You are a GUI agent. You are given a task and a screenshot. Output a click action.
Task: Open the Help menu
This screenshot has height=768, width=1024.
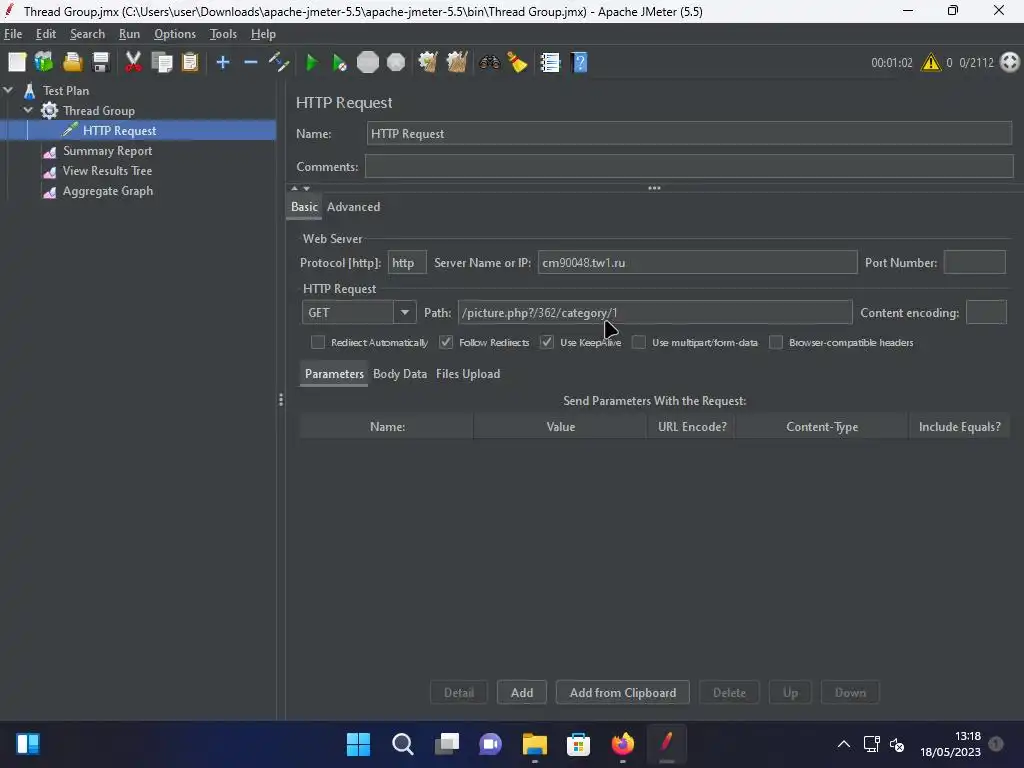click(x=263, y=34)
